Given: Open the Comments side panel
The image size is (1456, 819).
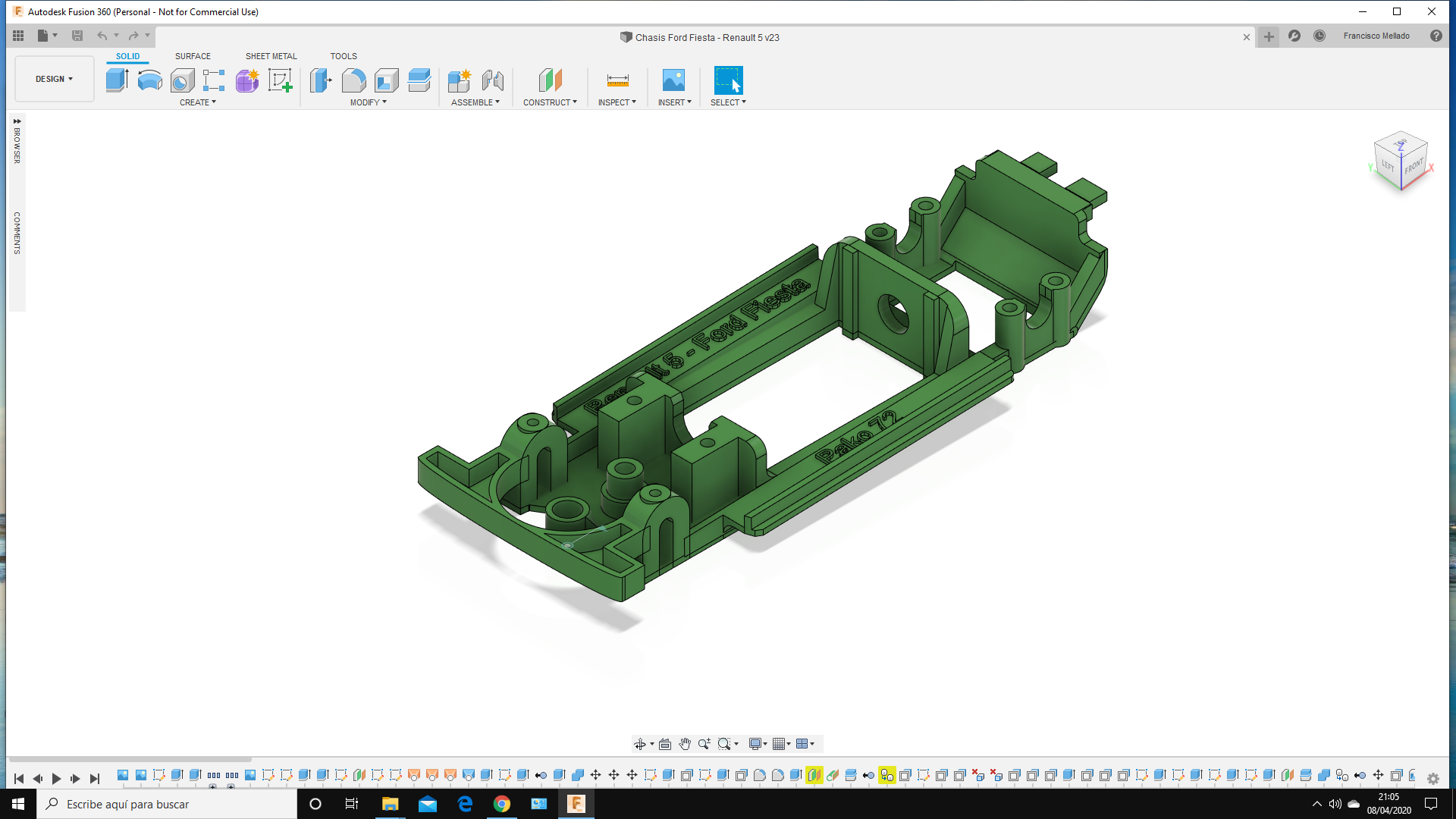Looking at the screenshot, I should (17, 233).
